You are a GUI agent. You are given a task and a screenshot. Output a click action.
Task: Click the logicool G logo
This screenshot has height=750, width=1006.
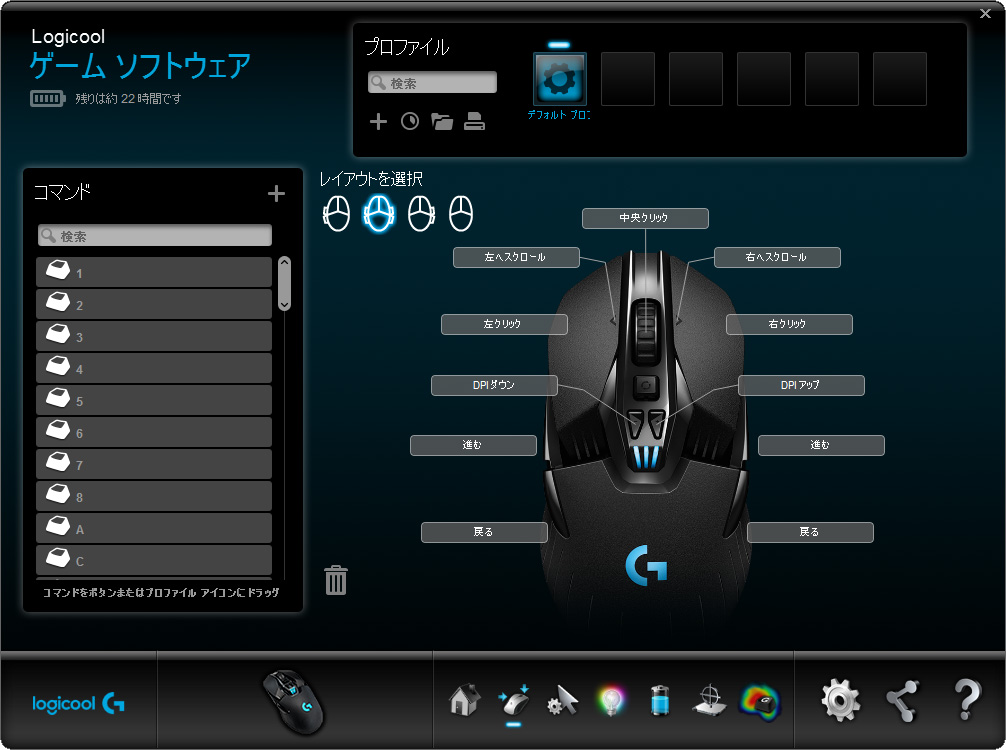[78, 704]
